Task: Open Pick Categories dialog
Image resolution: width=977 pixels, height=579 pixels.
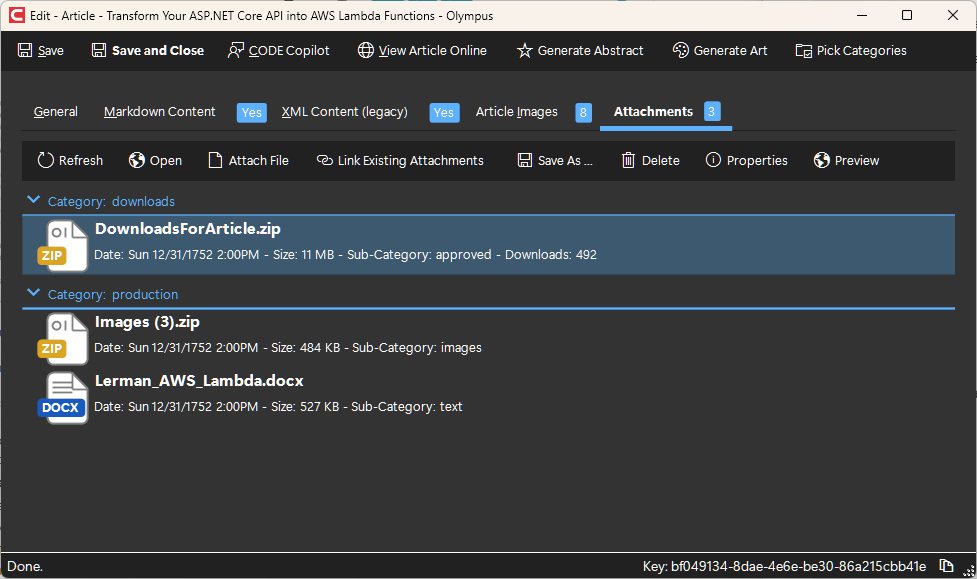Action: pos(851,50)
